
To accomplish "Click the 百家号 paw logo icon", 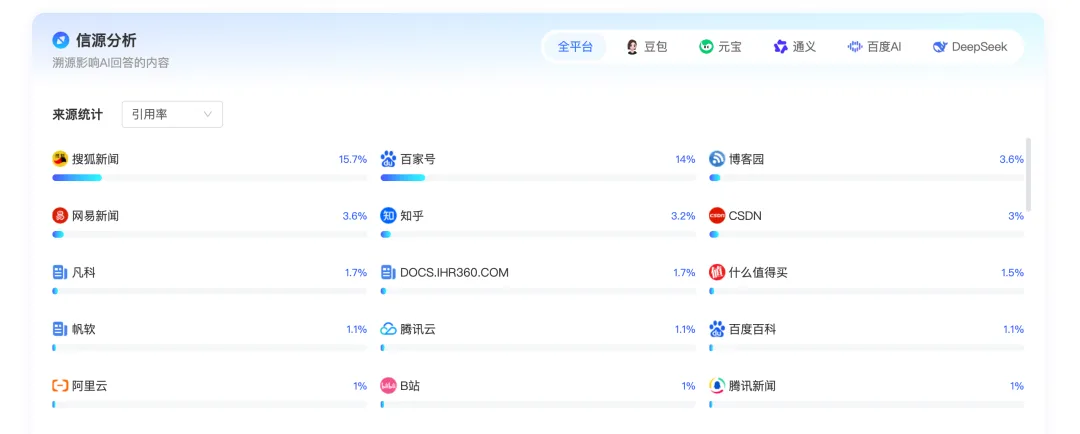I will 388,159.
